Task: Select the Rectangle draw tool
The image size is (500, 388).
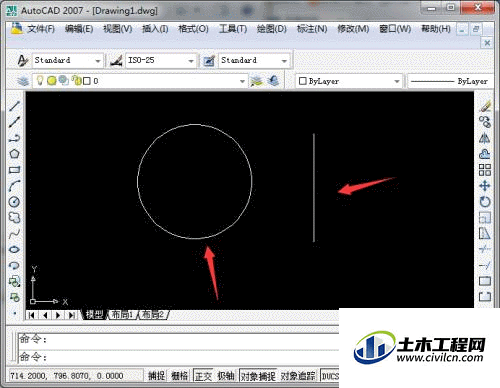Action: [14, 170]
